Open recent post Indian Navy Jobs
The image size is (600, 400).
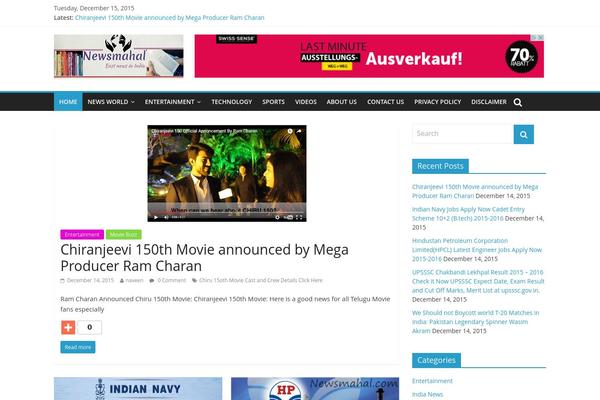(x=468, y=214)
